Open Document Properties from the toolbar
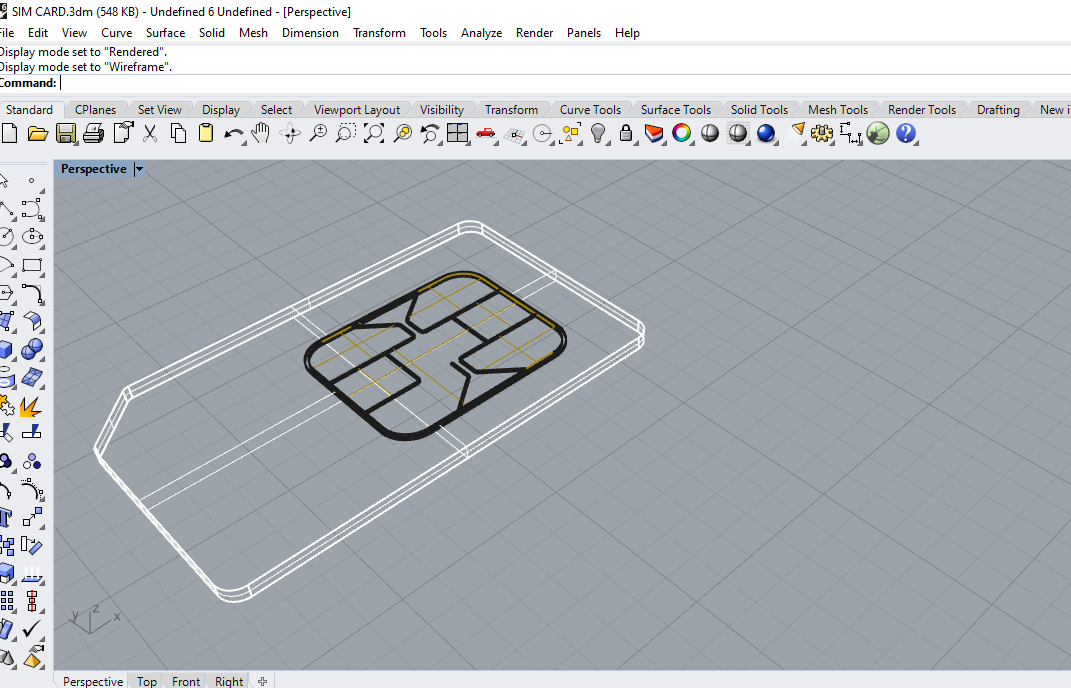The image size is (1071, 688). pyautogui.click(x=122, y=133)
